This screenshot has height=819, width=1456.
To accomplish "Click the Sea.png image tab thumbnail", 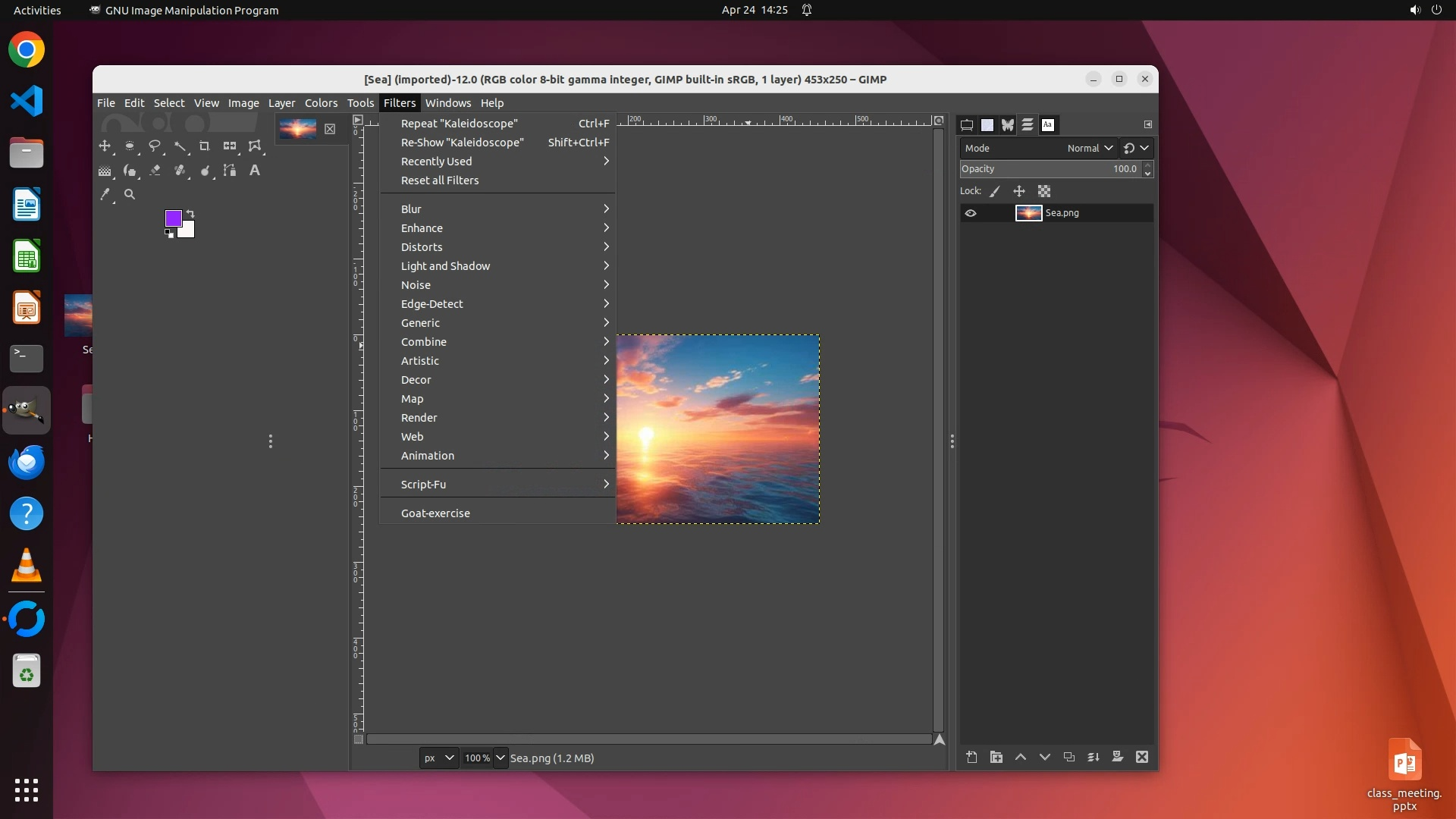I will (298, 129).
